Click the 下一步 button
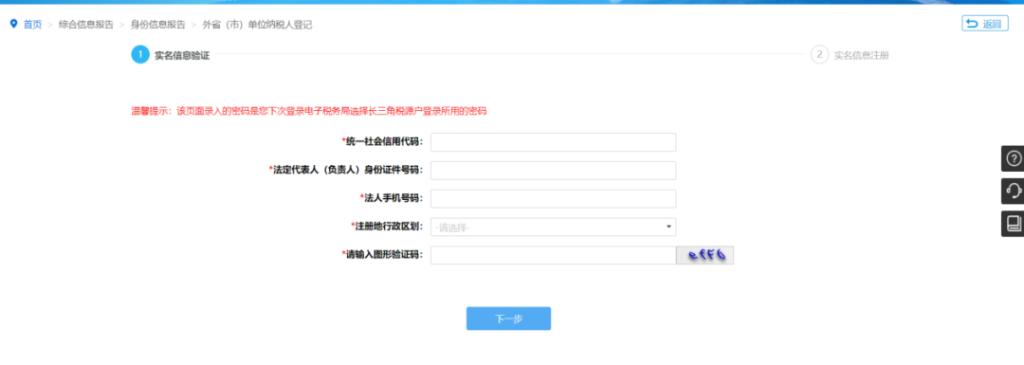The height and width of the screenshot is (365, 1024). [508, 319]
